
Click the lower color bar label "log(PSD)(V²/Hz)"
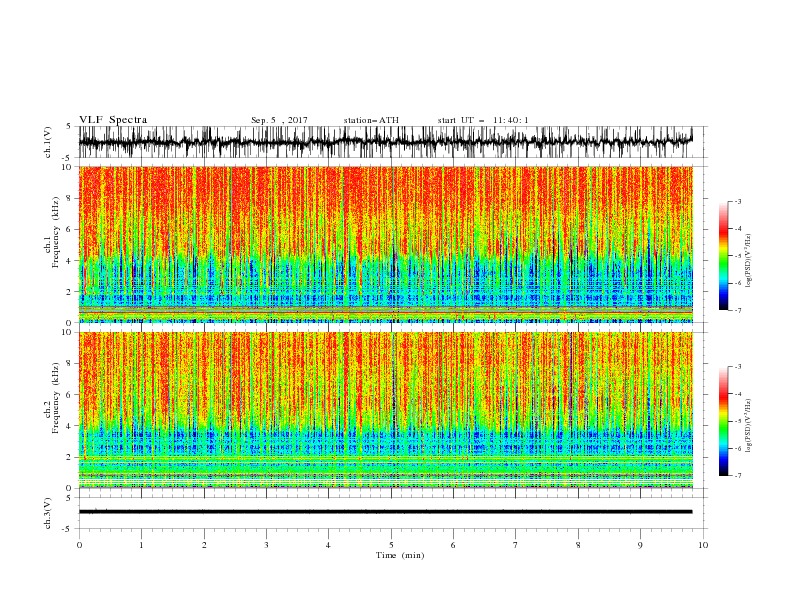[749, 426]
